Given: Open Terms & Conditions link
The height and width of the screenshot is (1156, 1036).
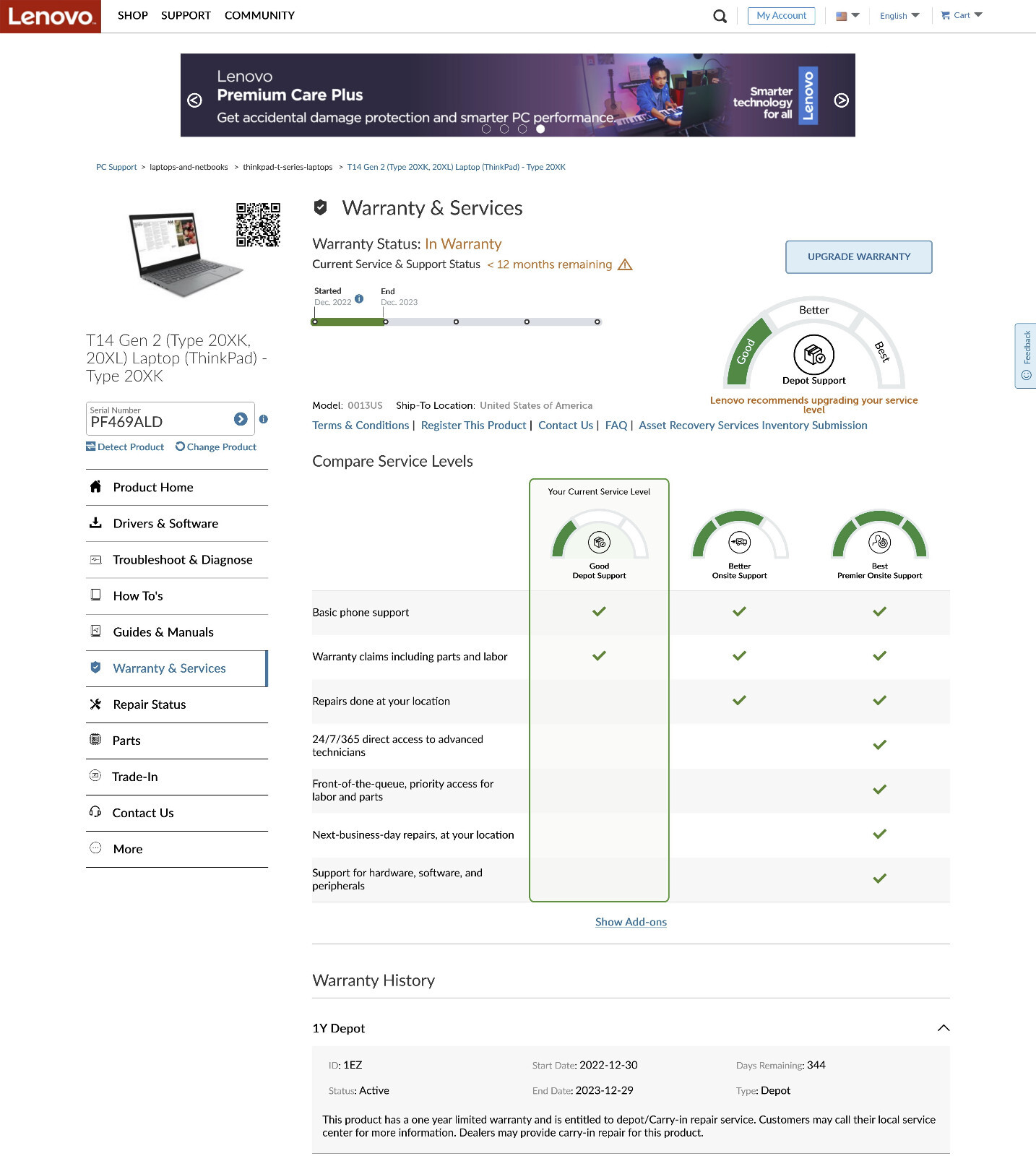Looking at the screenshot, I should 361,426.
